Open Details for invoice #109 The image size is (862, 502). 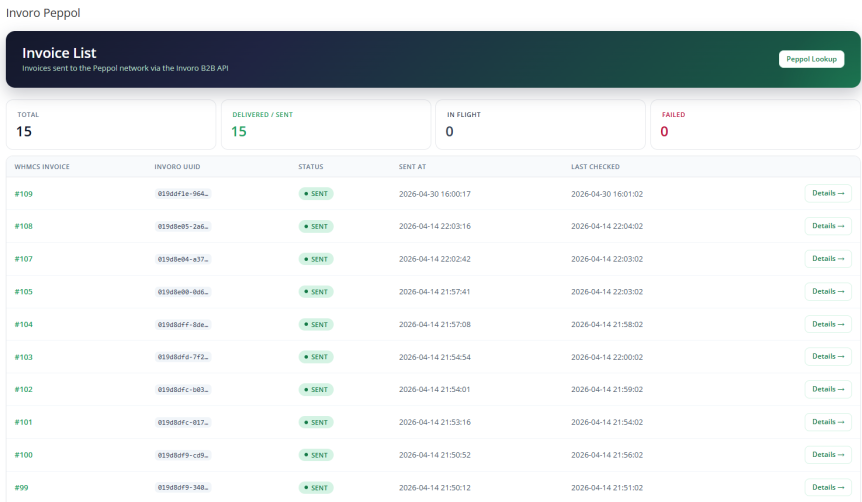click(x=828, y=194)
